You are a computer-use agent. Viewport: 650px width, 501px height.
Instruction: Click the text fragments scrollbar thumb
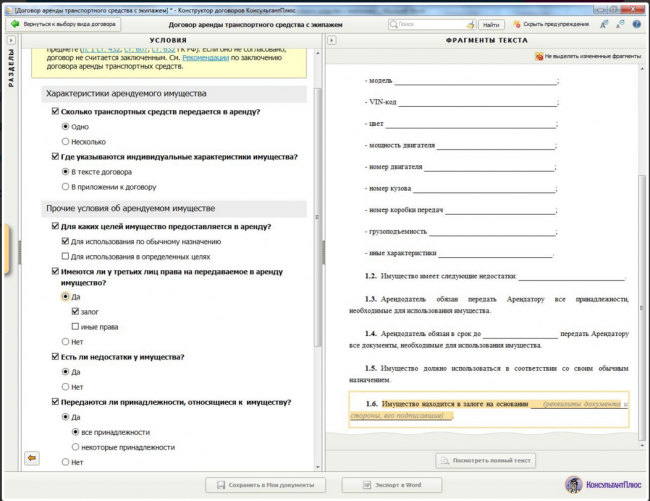click(642, 308)
